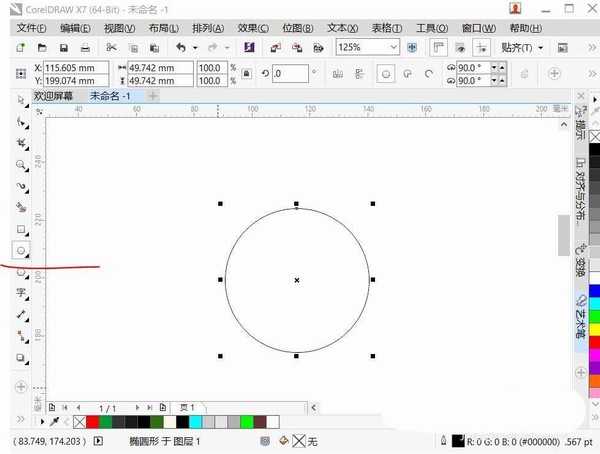Screen dimensions: 600x454
Task: Select the Pie shape option
Action: tap(409, 73)
